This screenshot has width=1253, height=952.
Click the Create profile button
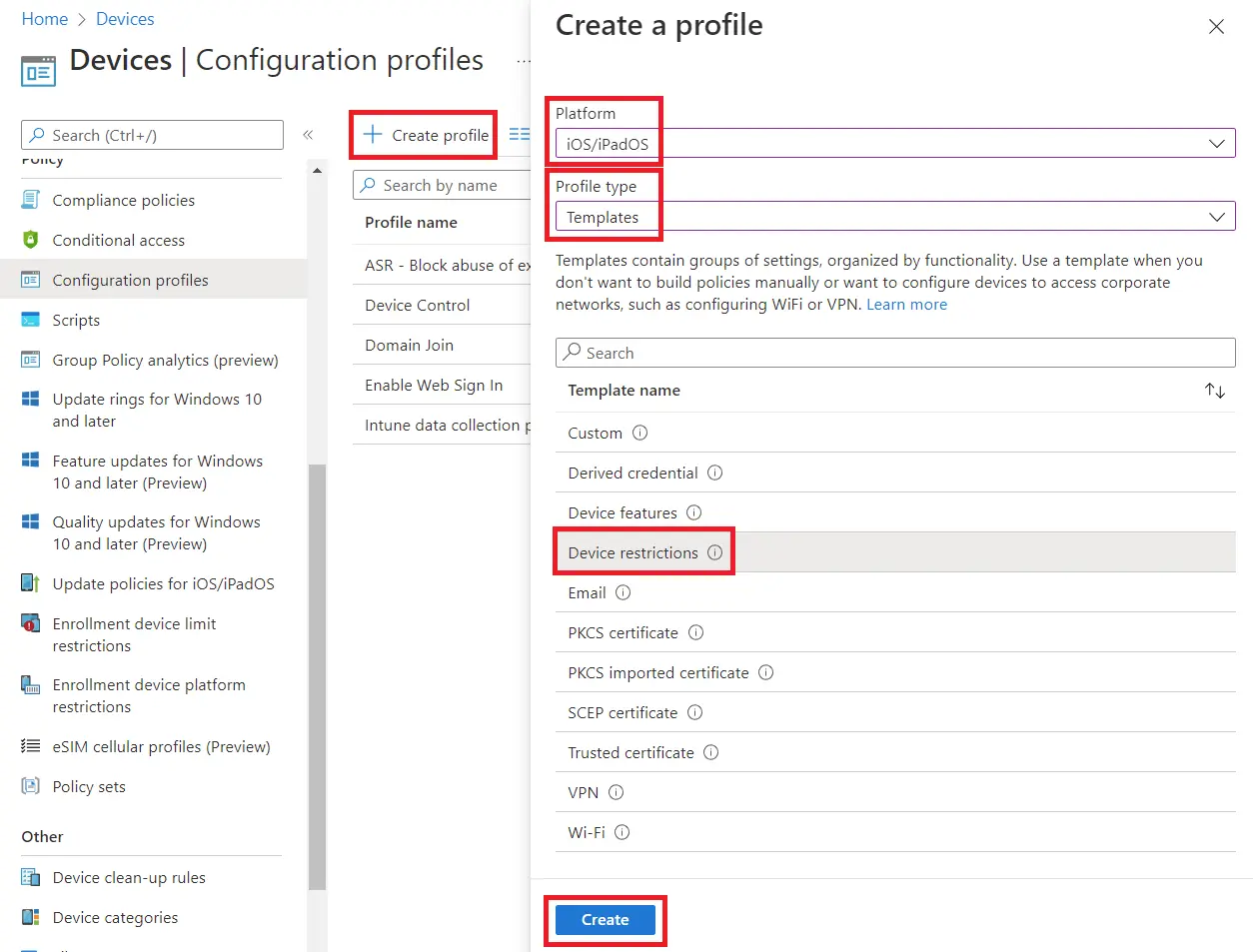click(x=426, y=135)
